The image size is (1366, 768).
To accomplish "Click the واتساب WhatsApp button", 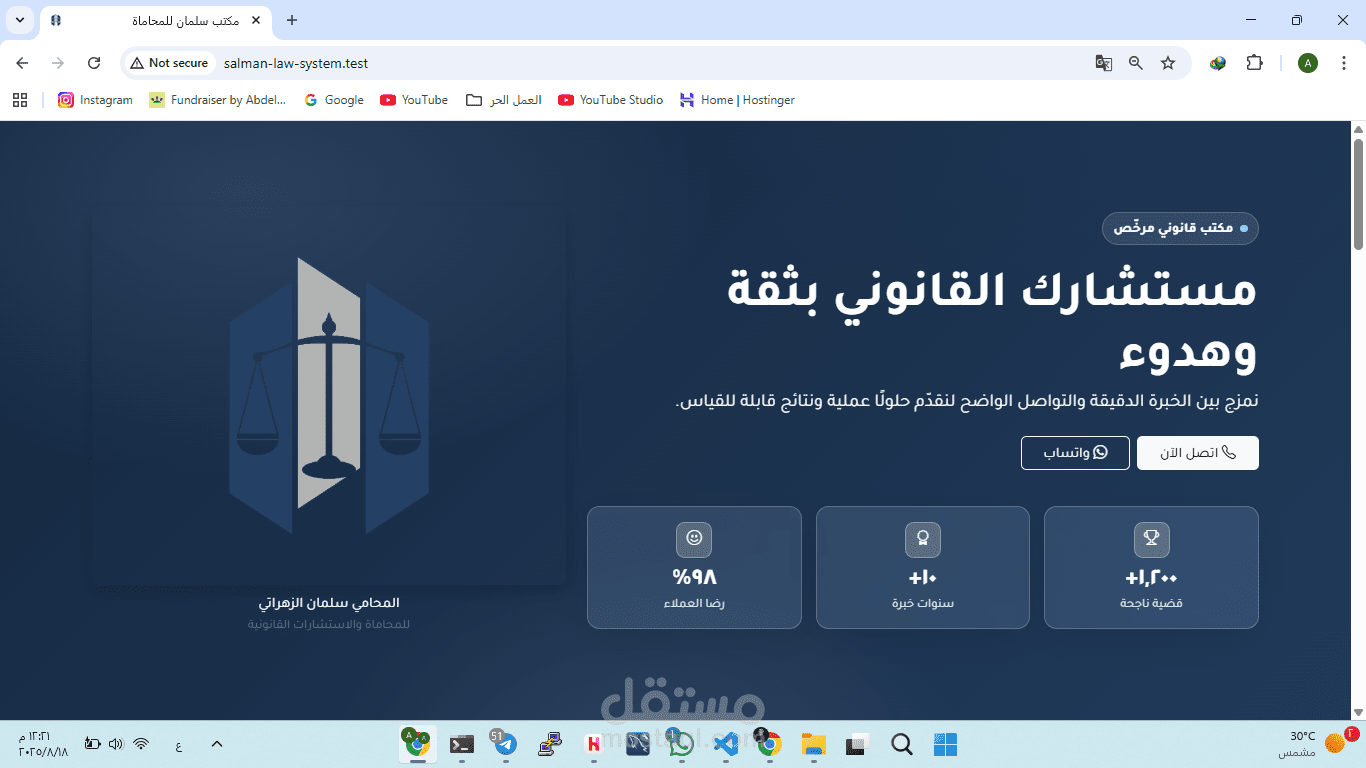I will point(1075,453).
